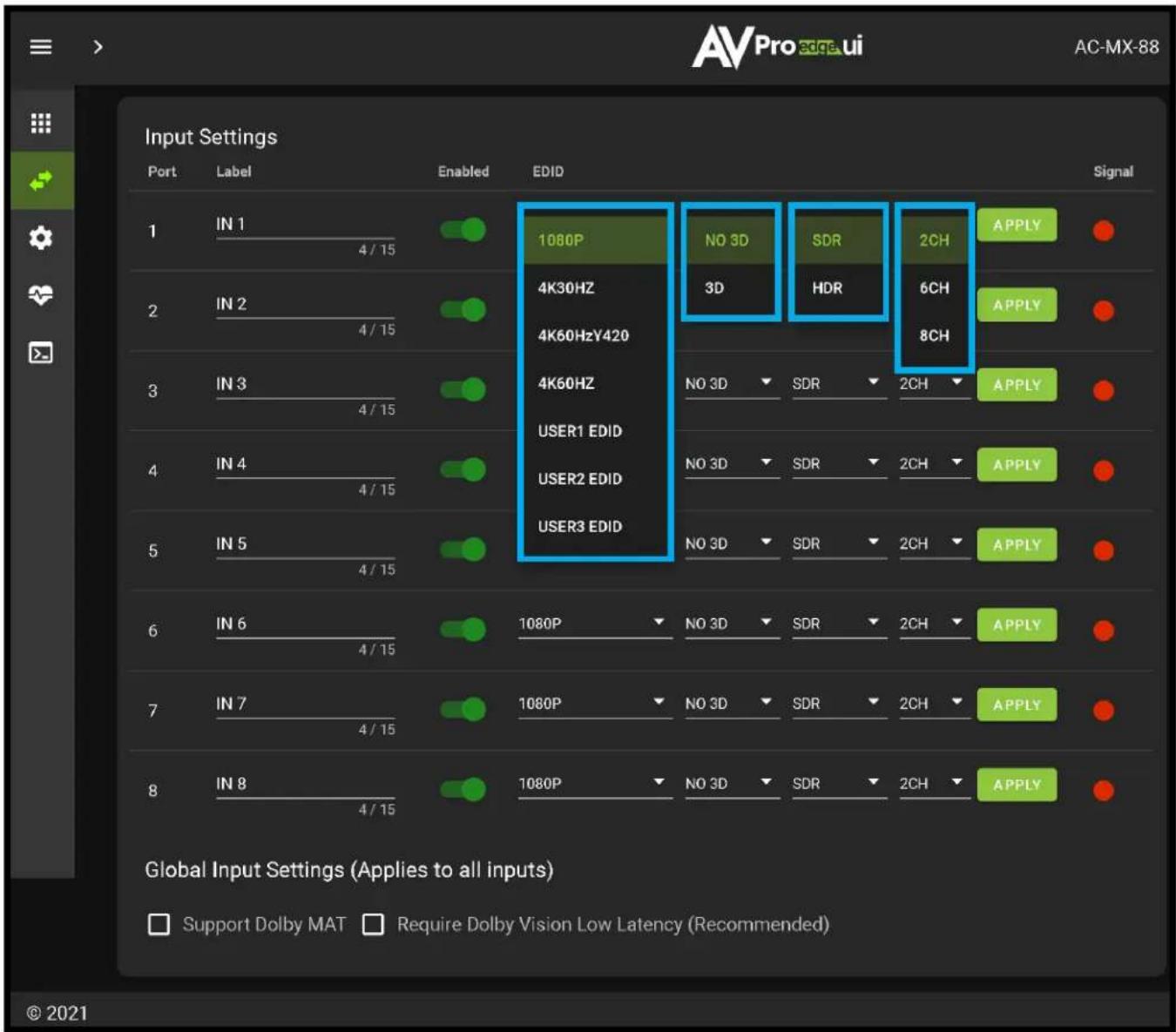Open the hamburger menu
Image resolution: width=1176 pixels, height=1032 pixels.
[x=41, y=47]
